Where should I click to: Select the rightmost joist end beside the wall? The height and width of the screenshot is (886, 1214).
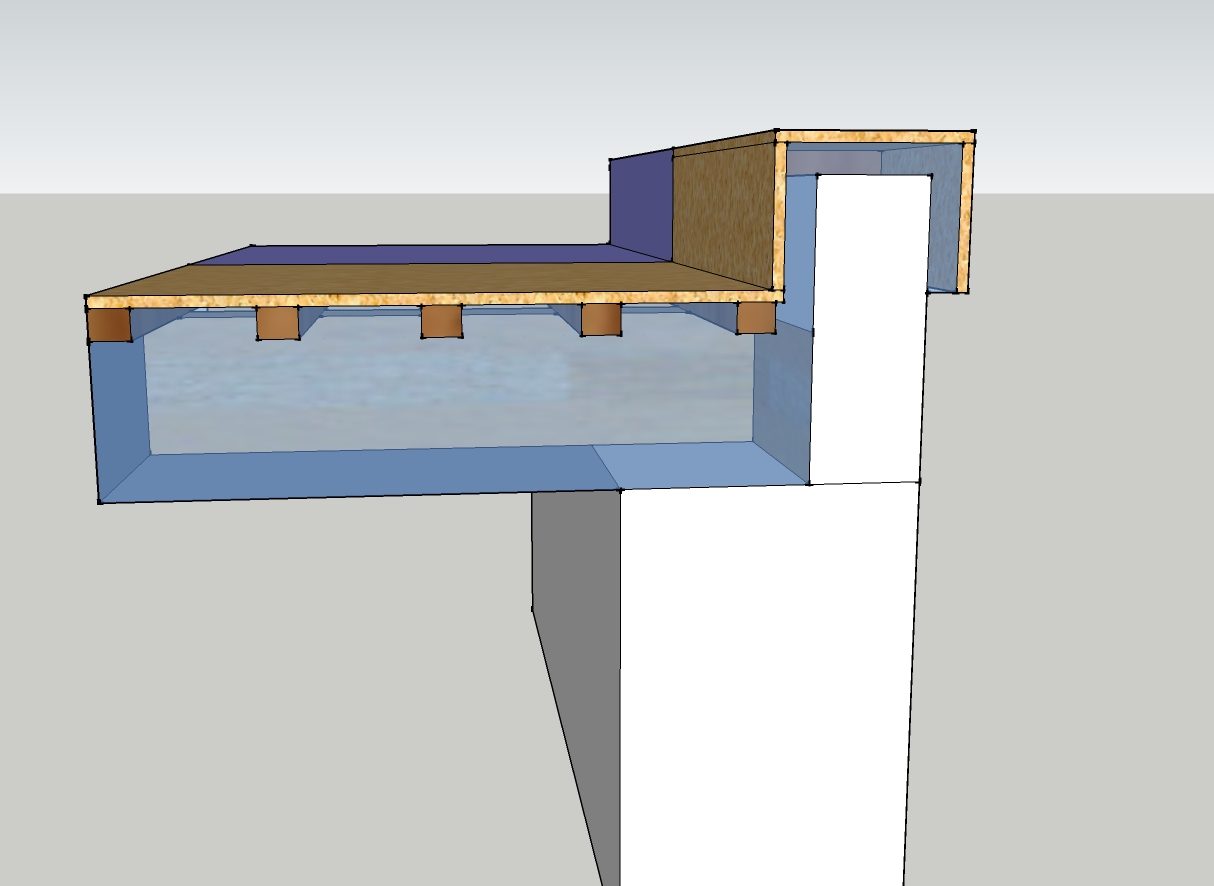756,317
